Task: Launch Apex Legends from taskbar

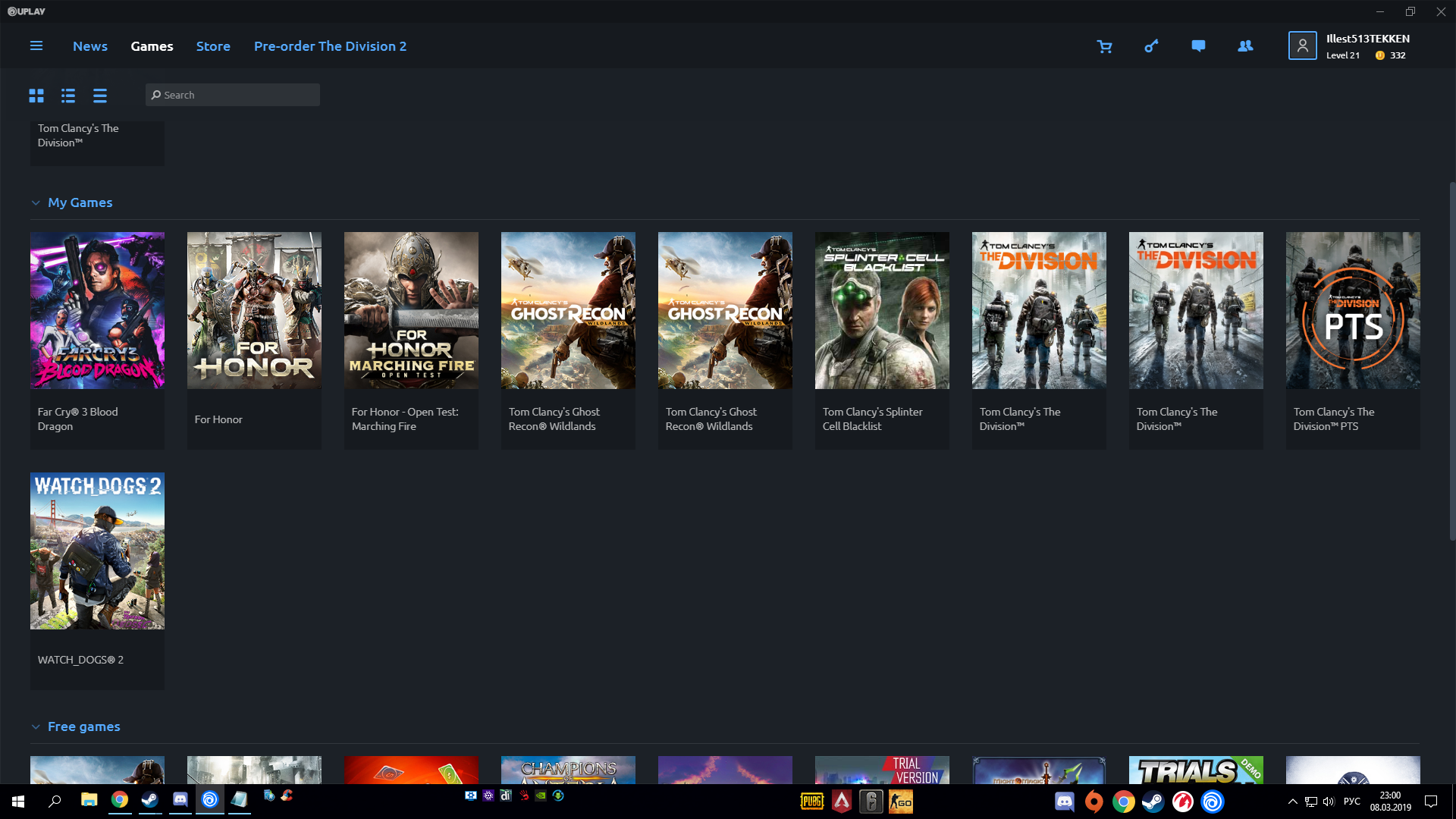Action: [x=842, y=802]
